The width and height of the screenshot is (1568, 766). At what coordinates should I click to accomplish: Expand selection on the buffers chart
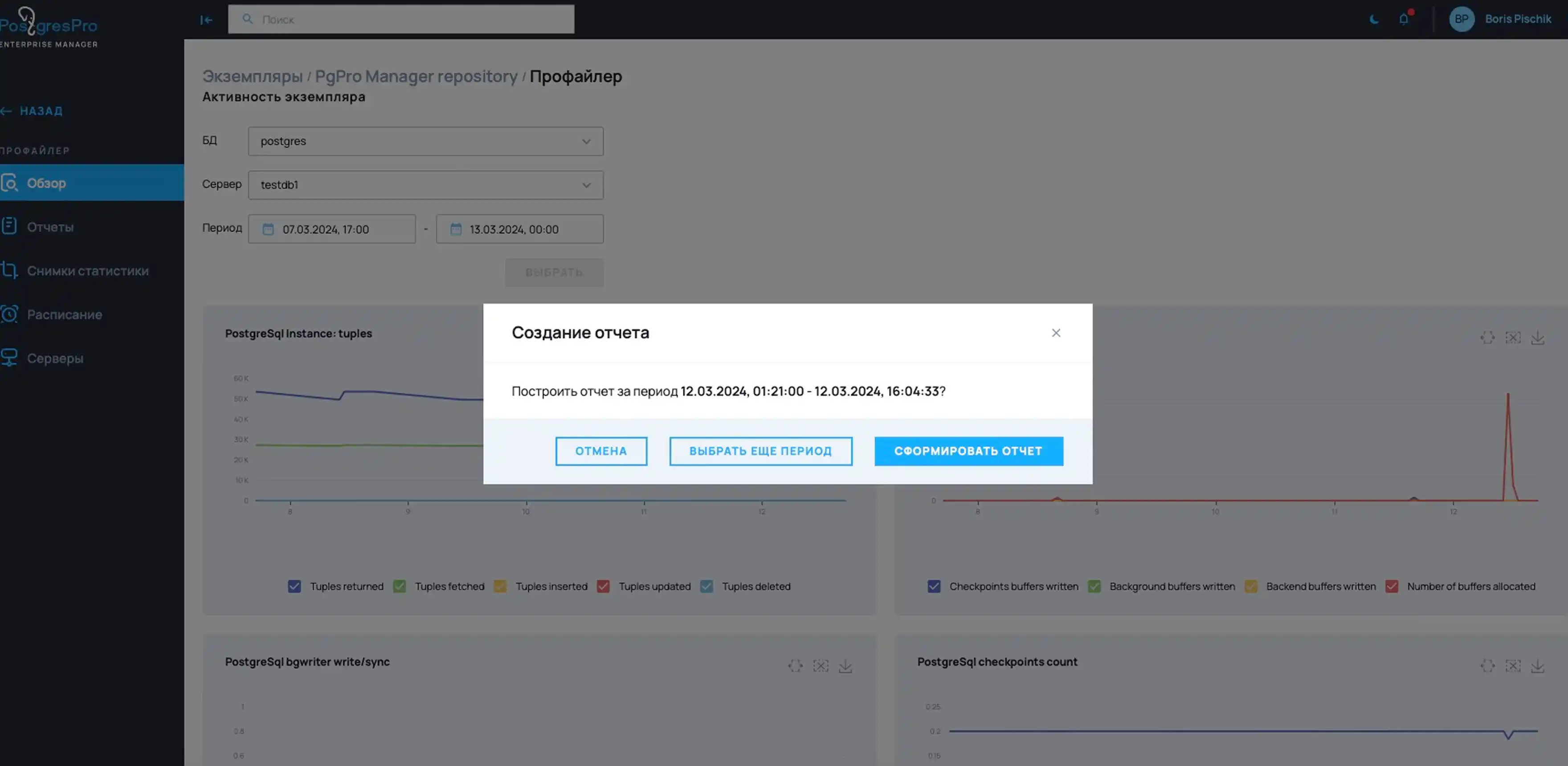pos(1488,338)
